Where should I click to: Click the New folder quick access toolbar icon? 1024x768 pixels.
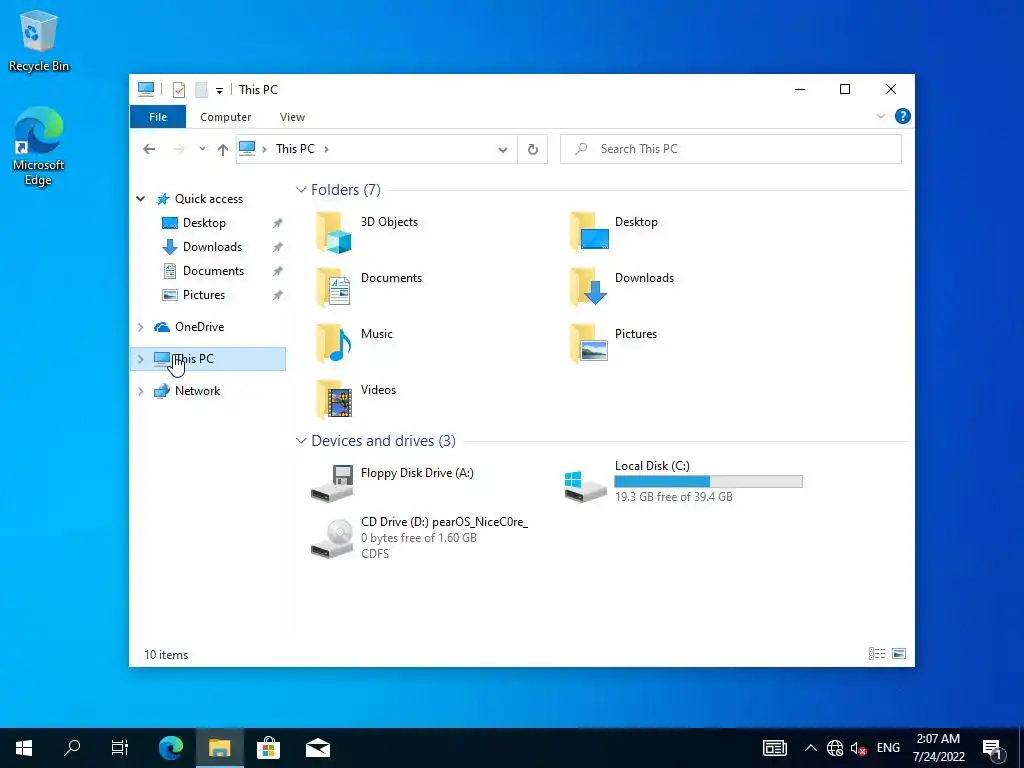tap(201, 89)
